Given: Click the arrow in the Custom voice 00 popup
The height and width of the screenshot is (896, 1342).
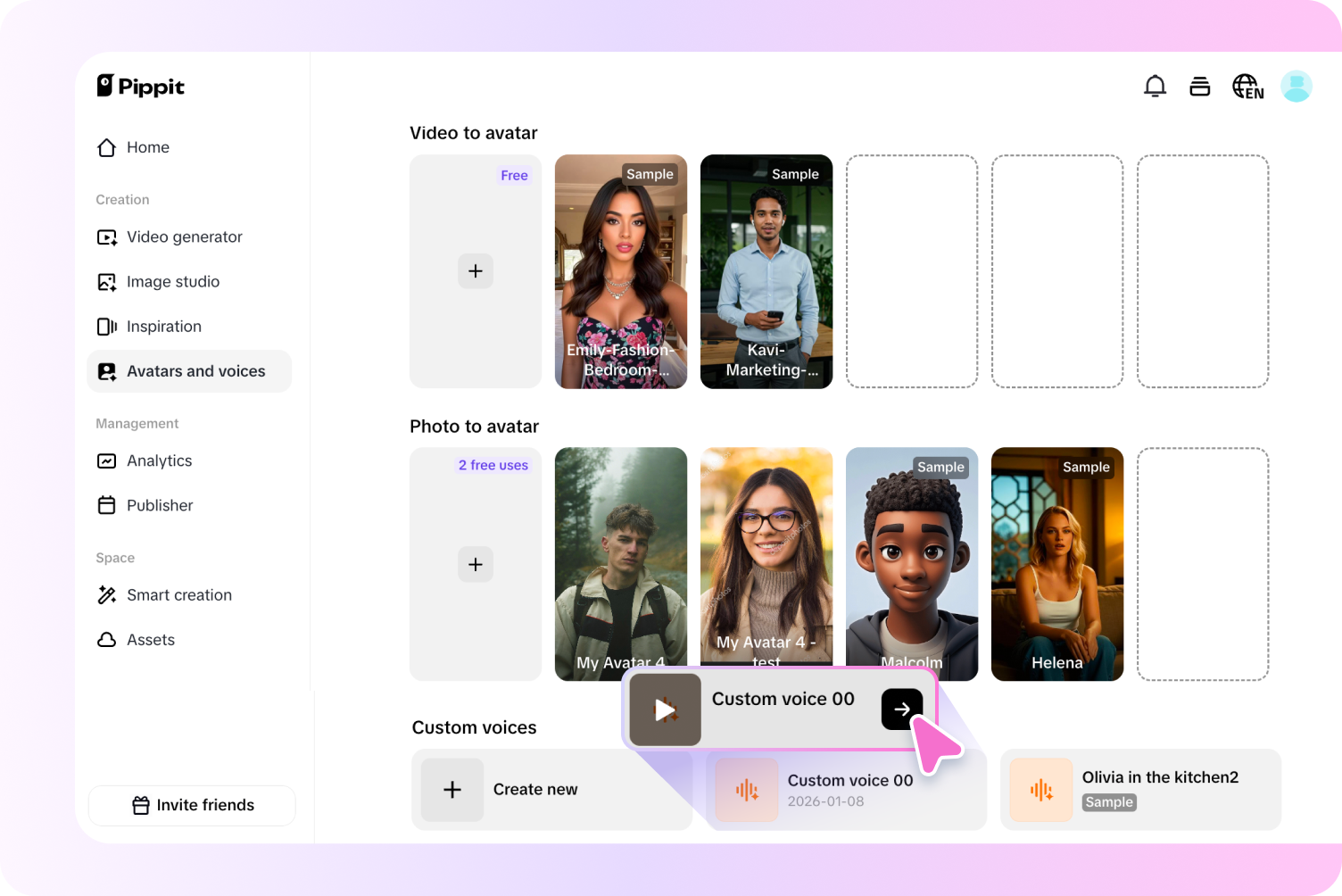Looking at the screenshot, I should pos(902,709).
